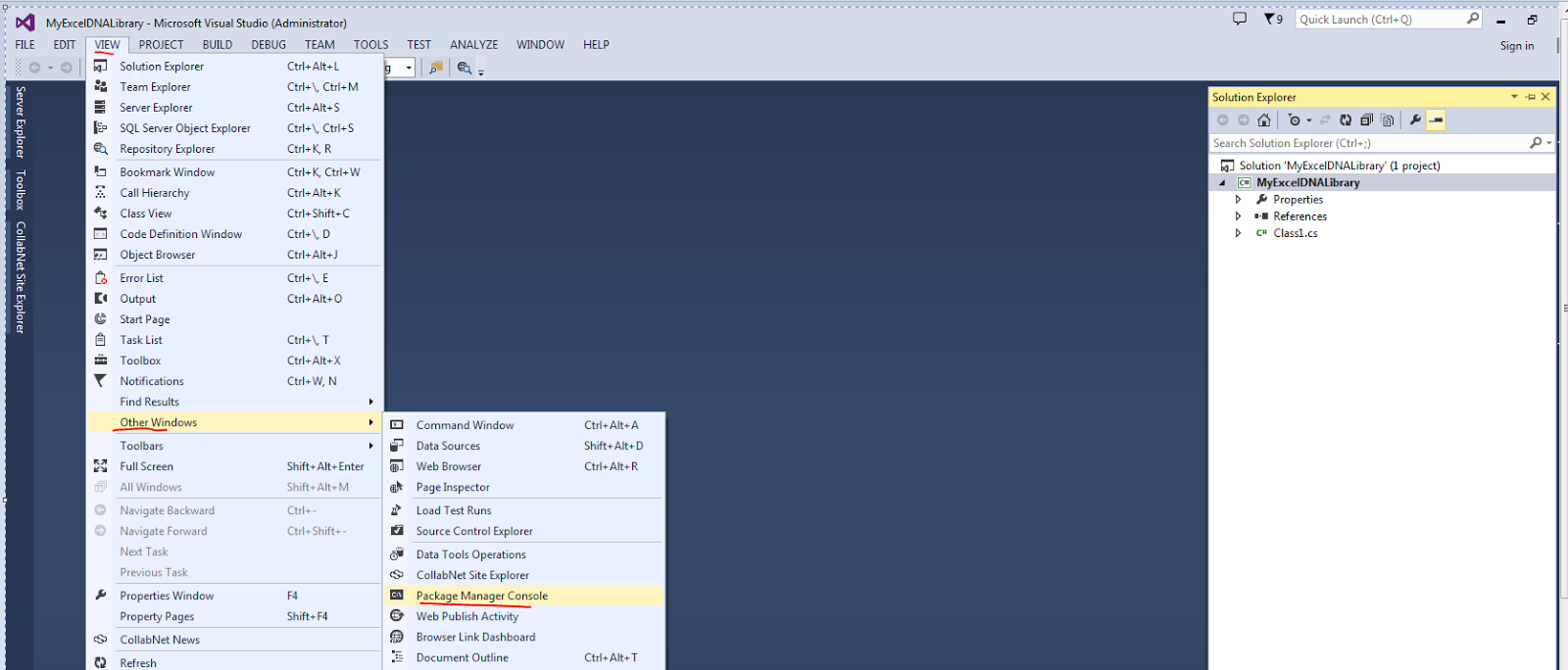Click the Sync with Active Document arrows icon
1568x670 pixels.
(1325, 120)
